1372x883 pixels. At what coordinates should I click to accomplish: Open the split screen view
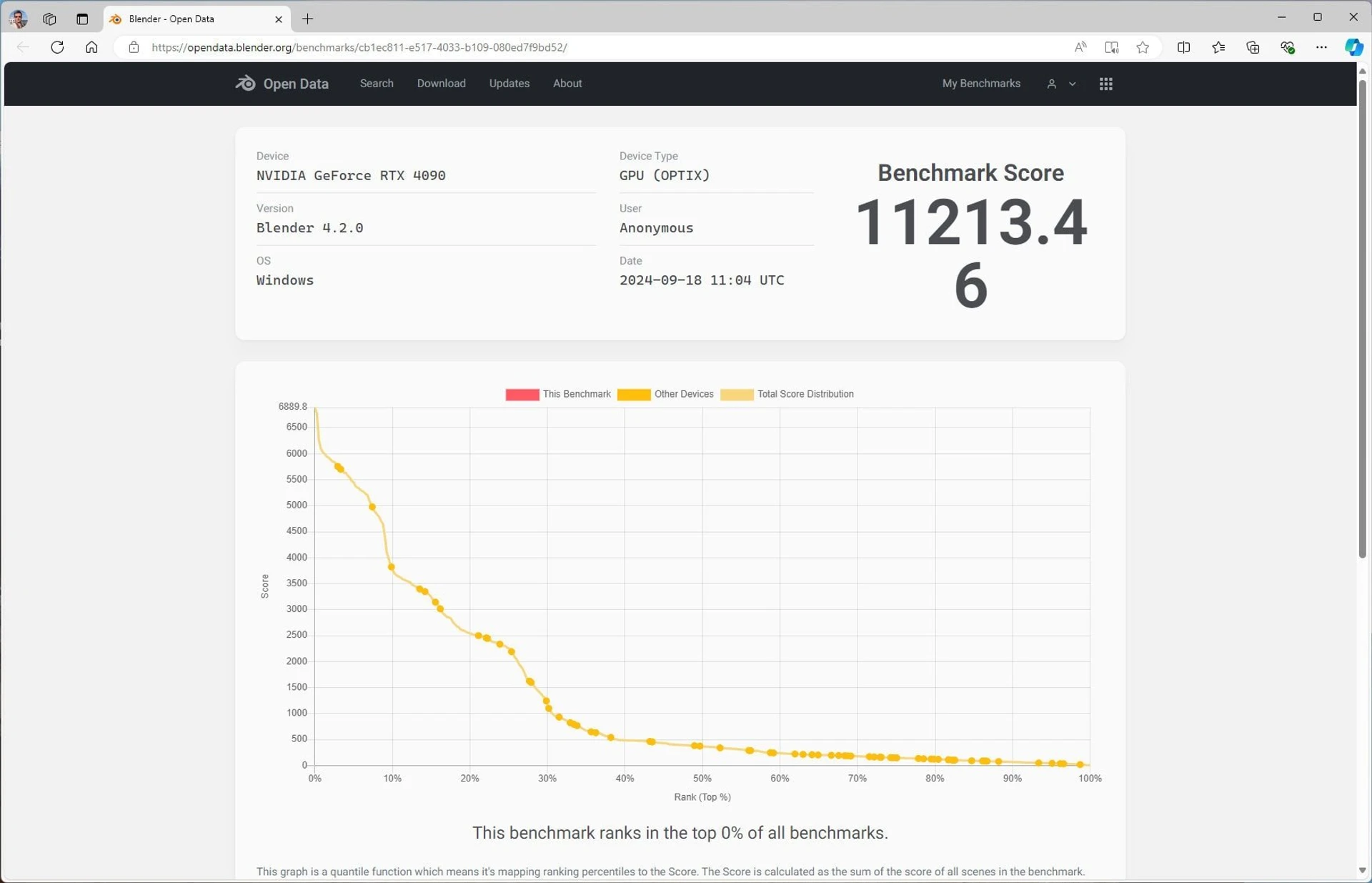click(1183, 47)
